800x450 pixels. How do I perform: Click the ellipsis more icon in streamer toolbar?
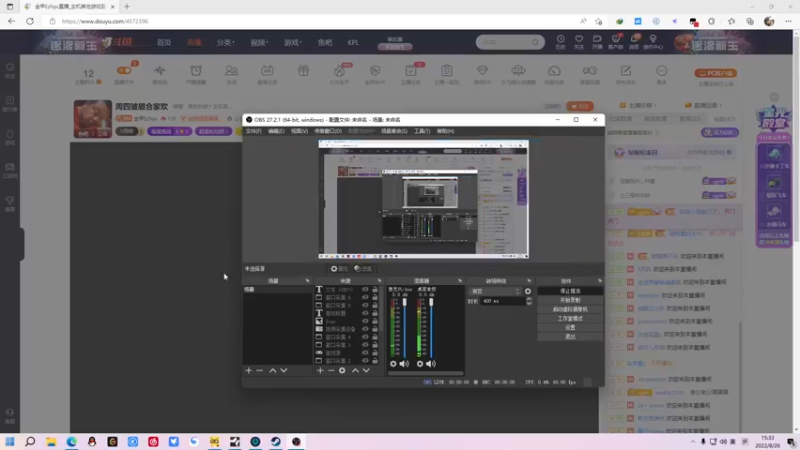(662, 71)
